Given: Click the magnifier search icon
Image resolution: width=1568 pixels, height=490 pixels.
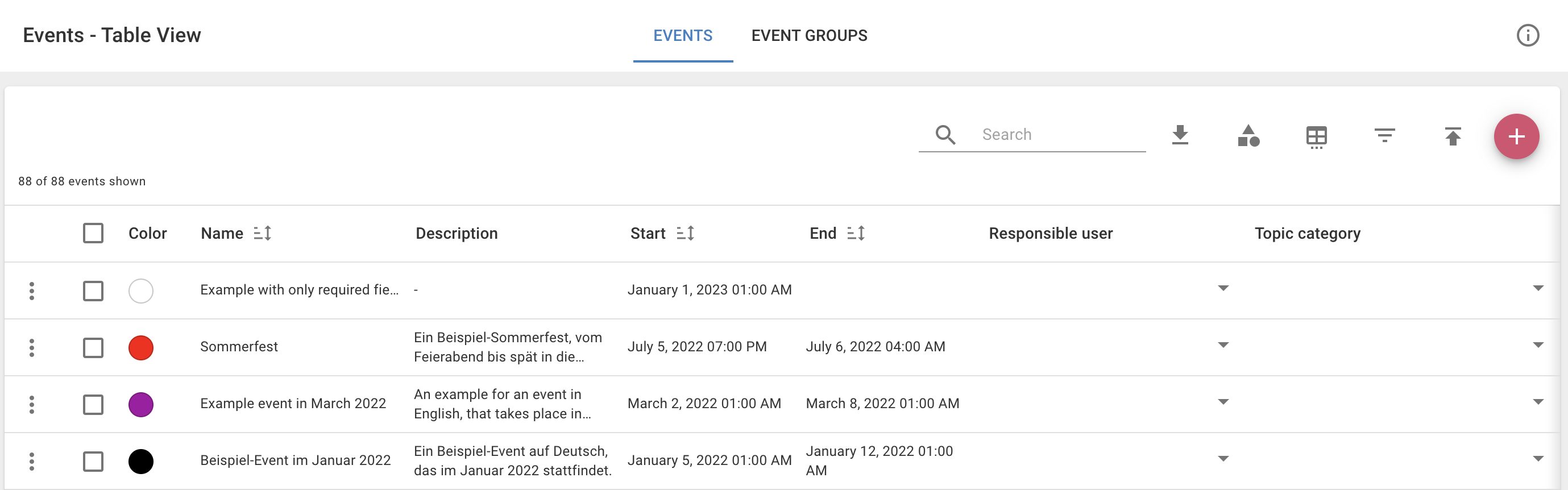Looking at the screenshot, I should [945, 135].
